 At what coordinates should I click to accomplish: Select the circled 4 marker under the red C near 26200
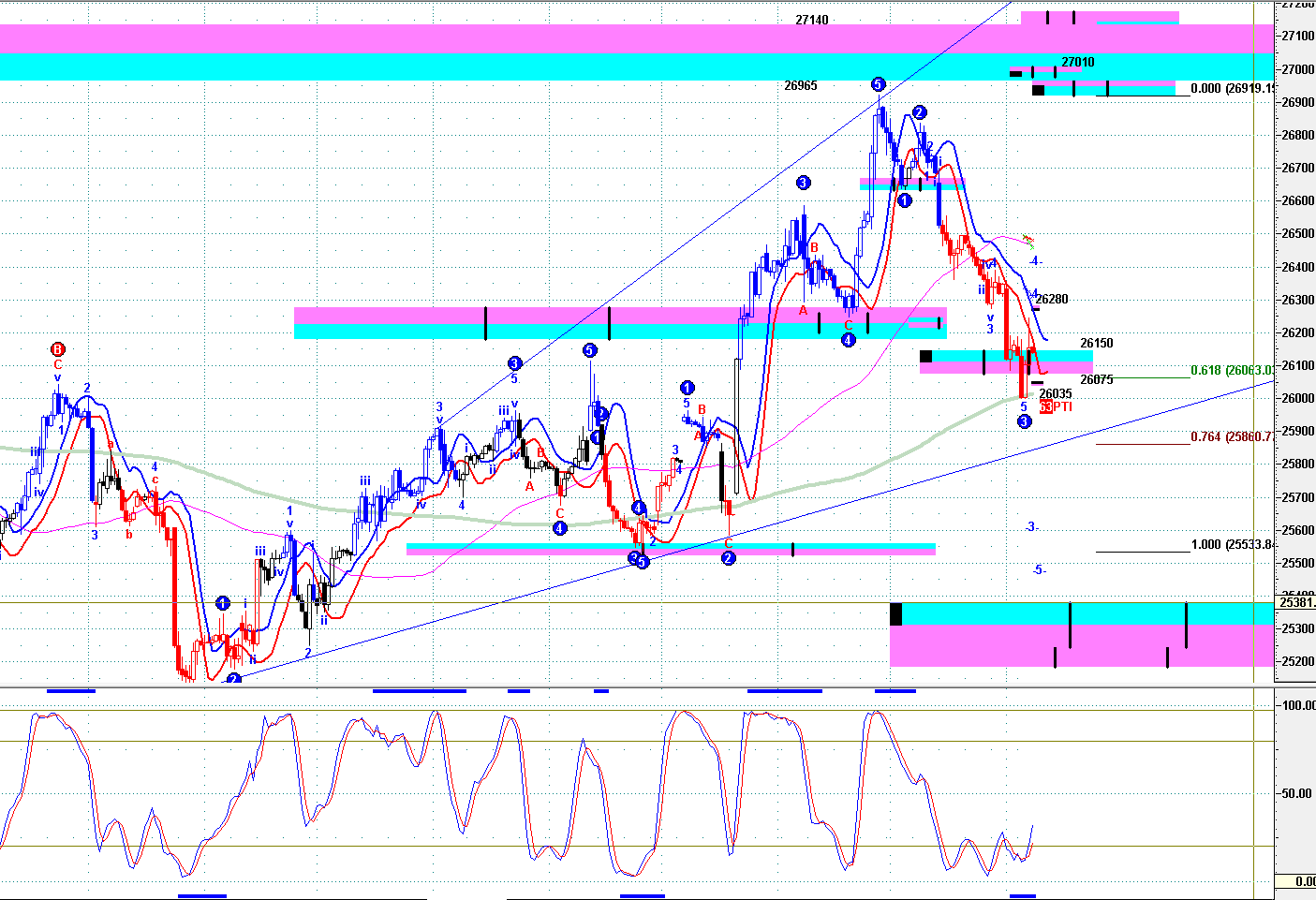(x=848, y=340)
